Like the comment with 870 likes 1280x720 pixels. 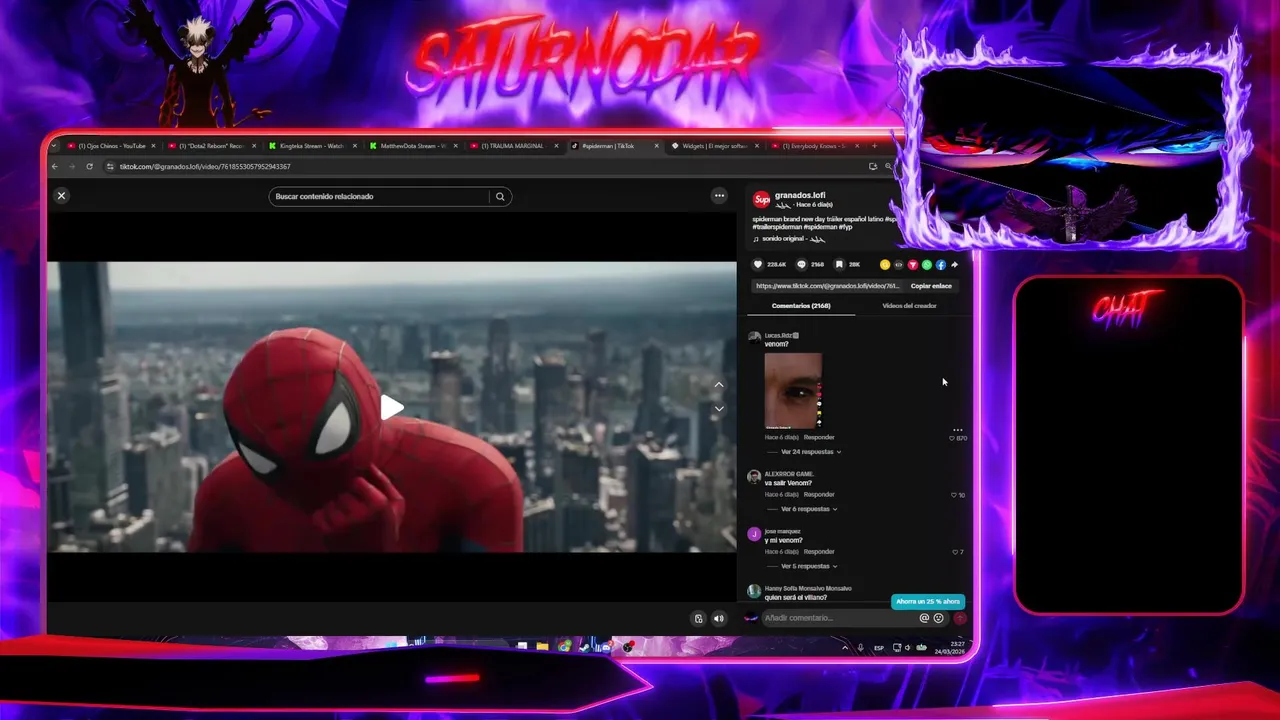click(952, 438)
